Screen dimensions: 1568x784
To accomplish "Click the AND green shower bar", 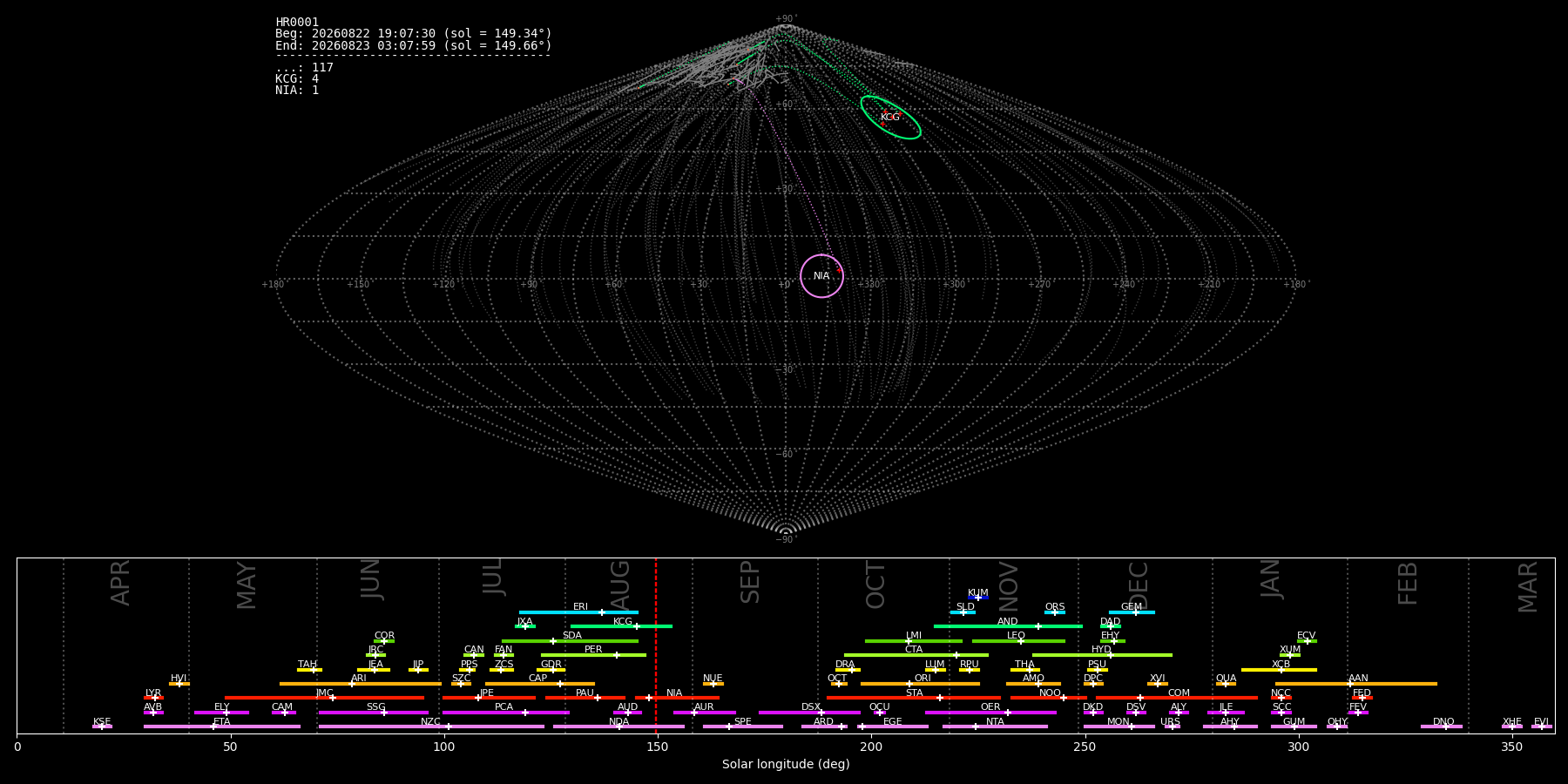I will (x=1008, y=626).
